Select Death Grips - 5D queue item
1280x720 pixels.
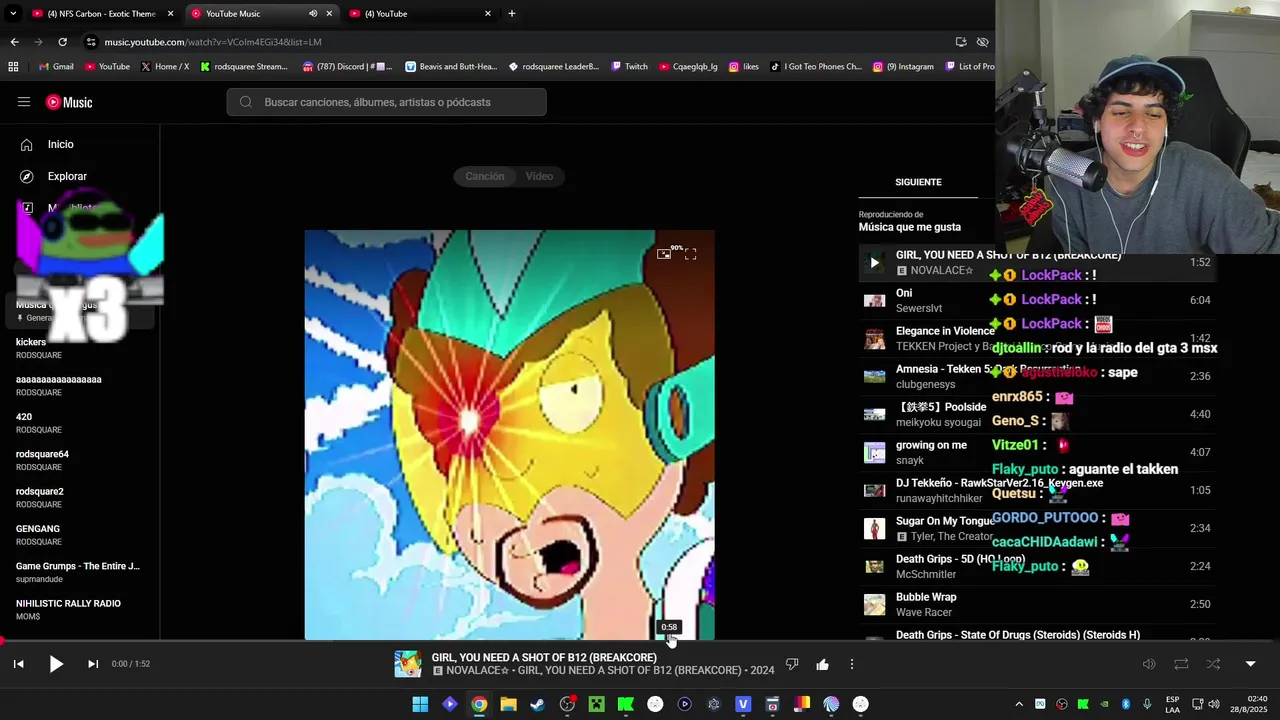[x=1036, y=566]
